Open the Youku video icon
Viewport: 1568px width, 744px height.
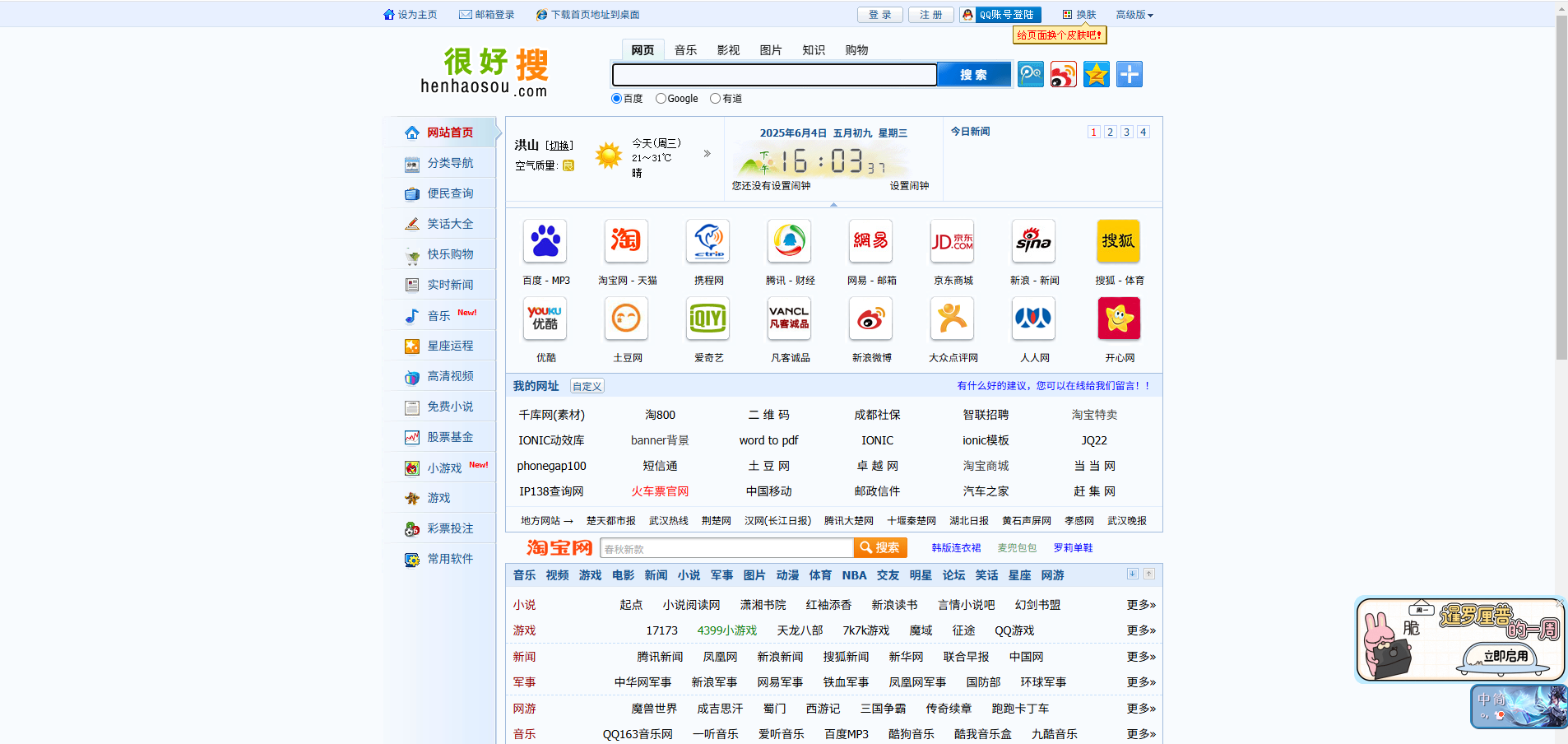(x=545, y=318)
